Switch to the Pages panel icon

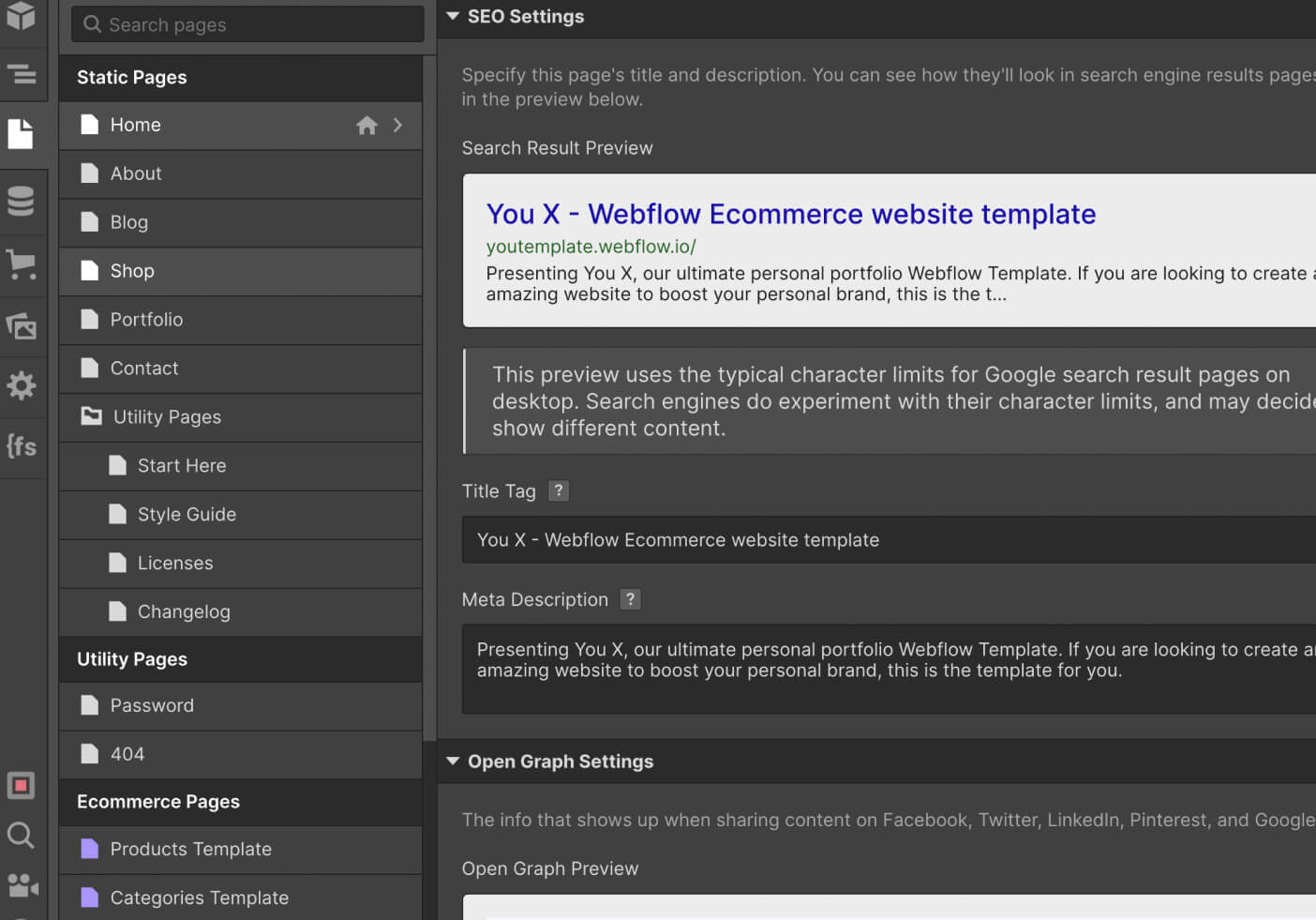point(22,133)
